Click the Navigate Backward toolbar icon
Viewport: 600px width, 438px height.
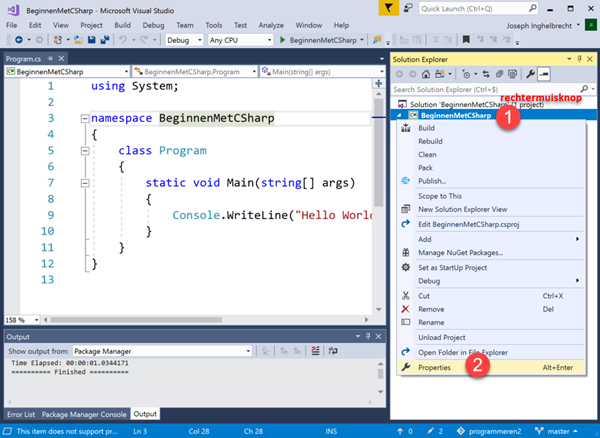click(18, 39)
